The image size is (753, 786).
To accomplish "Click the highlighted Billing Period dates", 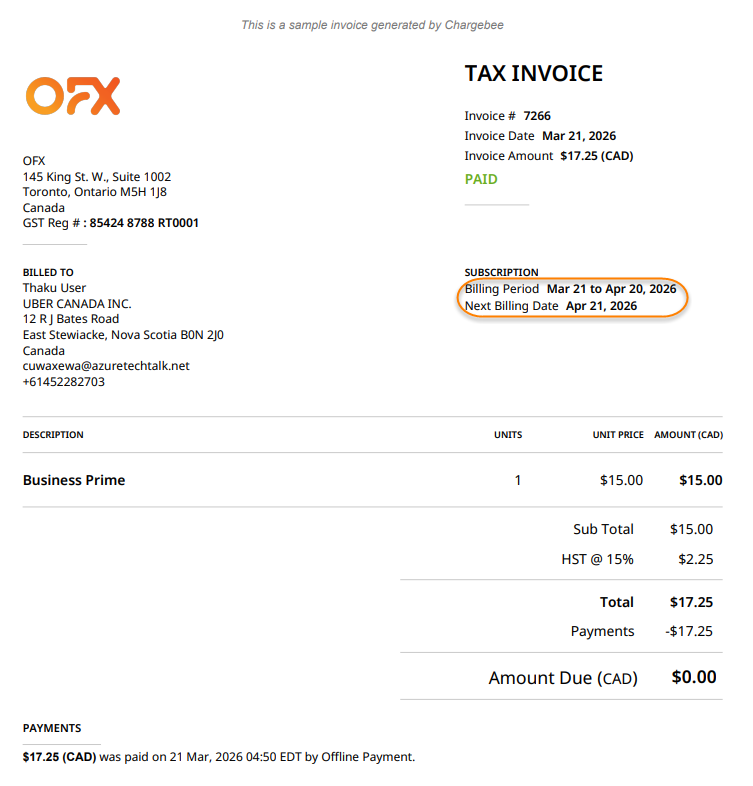I will coord(611,289).
